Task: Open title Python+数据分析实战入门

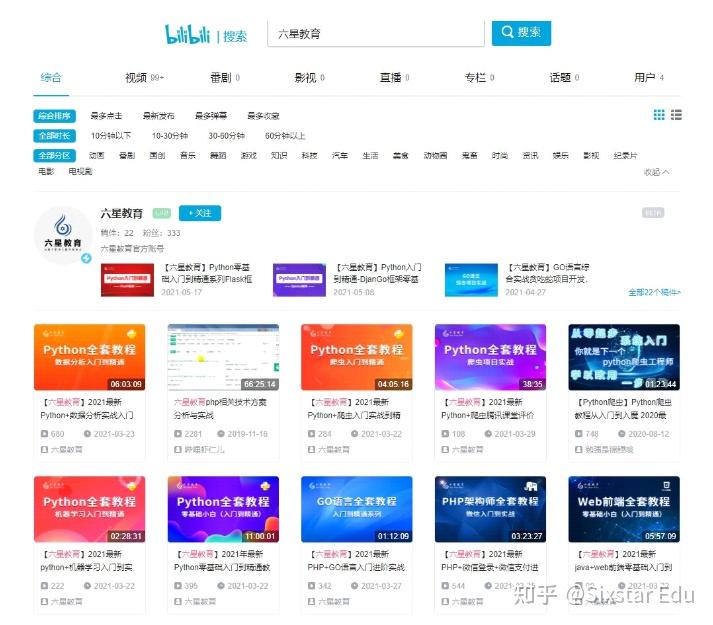Action: coord(87,408)
